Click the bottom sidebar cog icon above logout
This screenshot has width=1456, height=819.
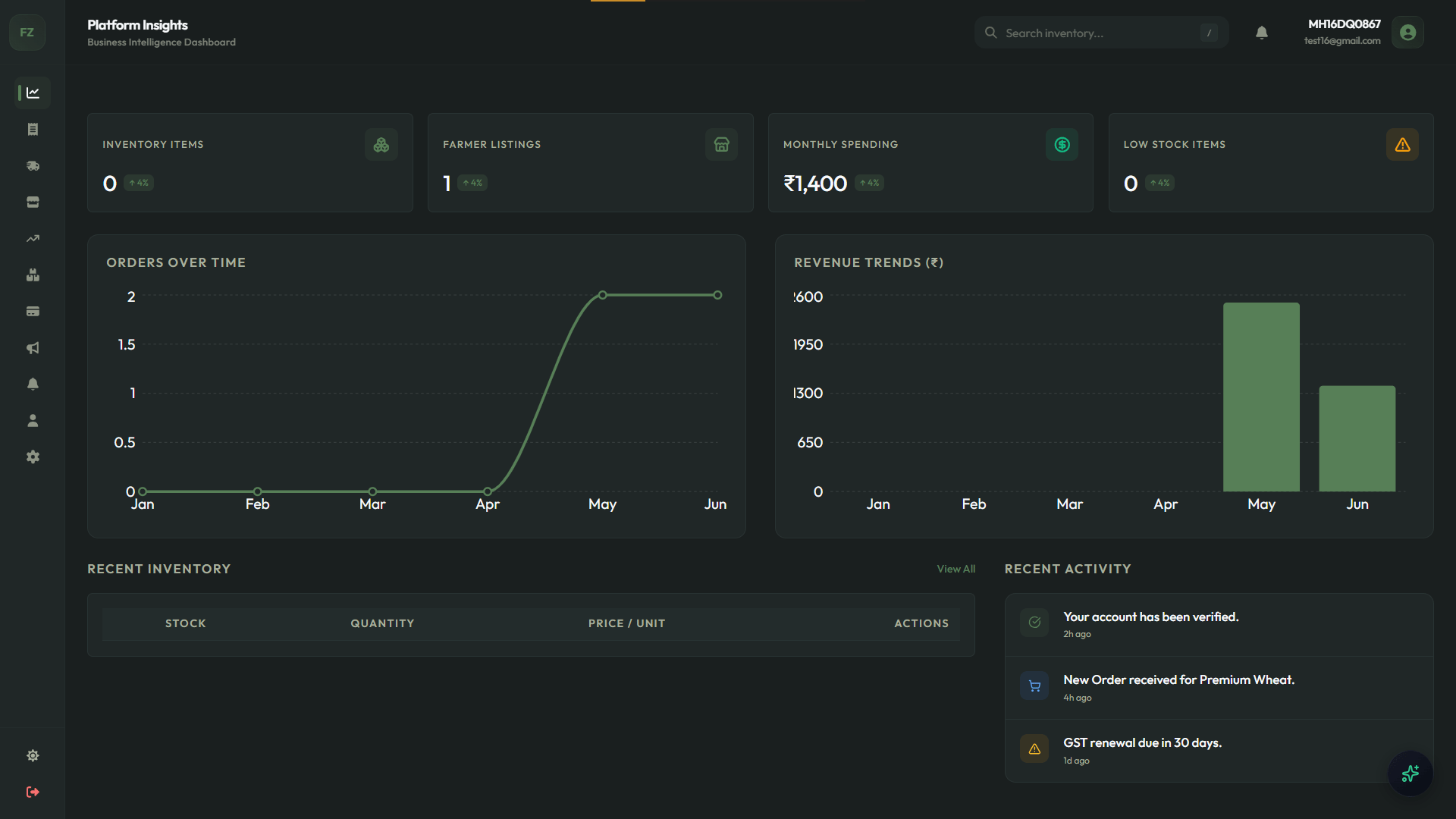click(x=33, y=755)
